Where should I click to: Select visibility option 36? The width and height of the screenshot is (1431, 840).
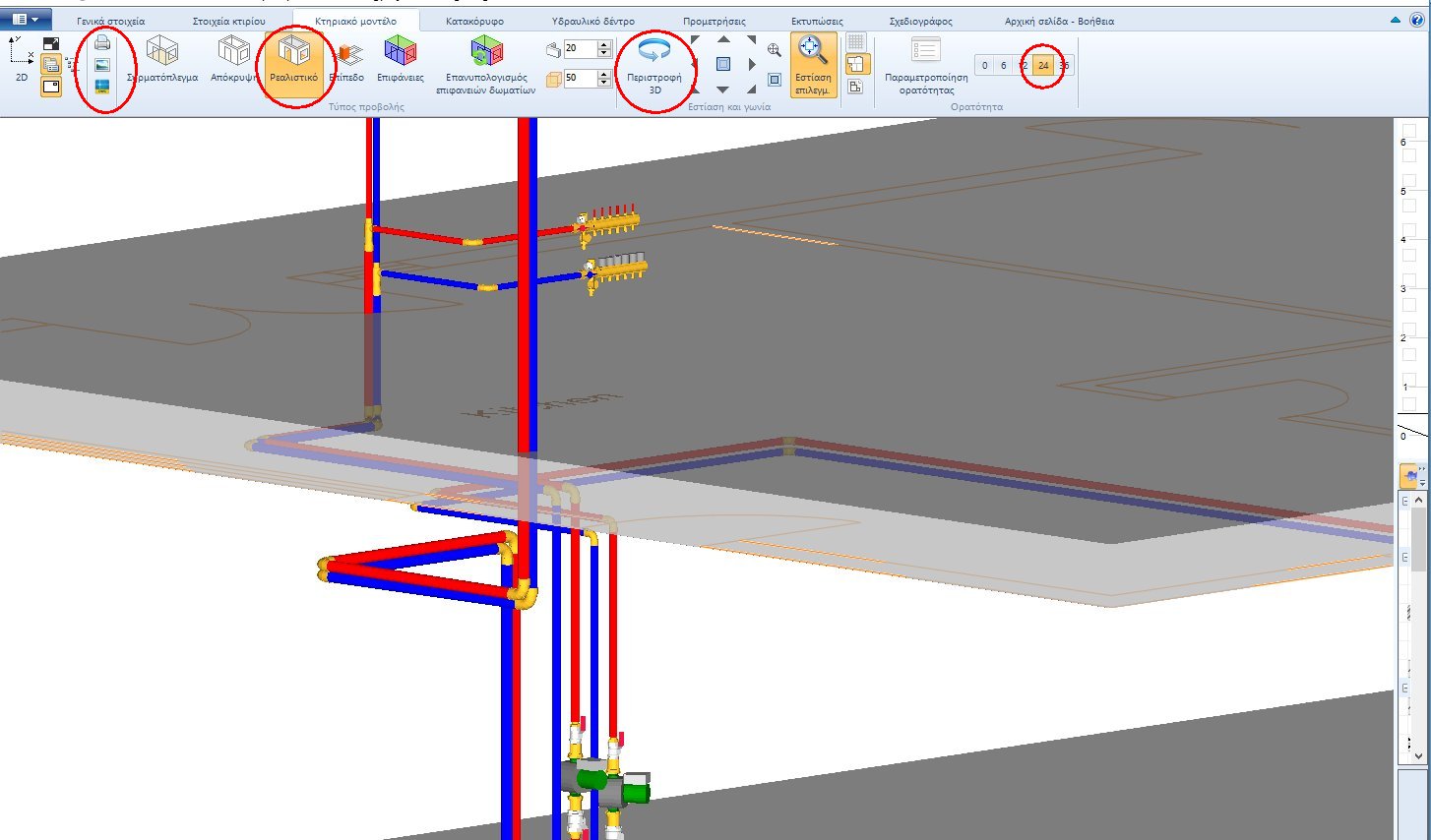coord(1062,65)
